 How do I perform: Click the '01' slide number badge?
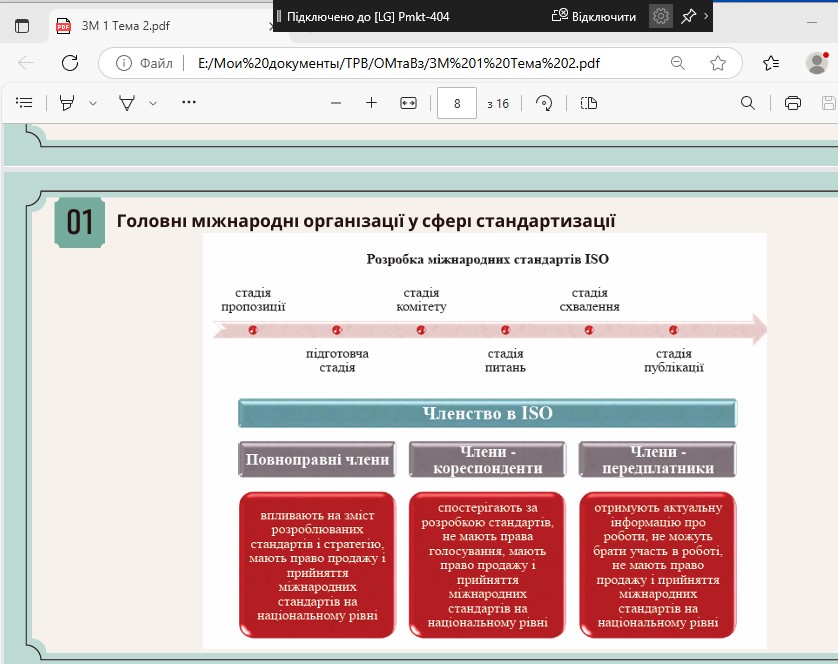(80, 222)
